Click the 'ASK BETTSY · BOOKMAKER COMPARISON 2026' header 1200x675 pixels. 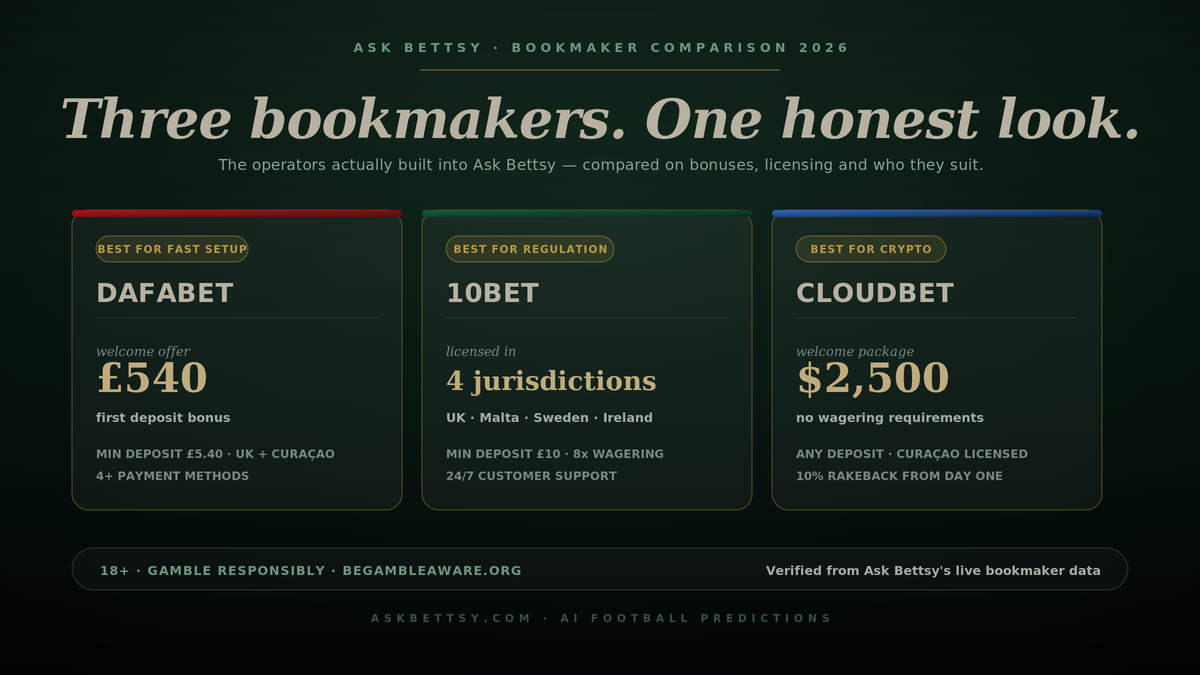click(601, 48)
